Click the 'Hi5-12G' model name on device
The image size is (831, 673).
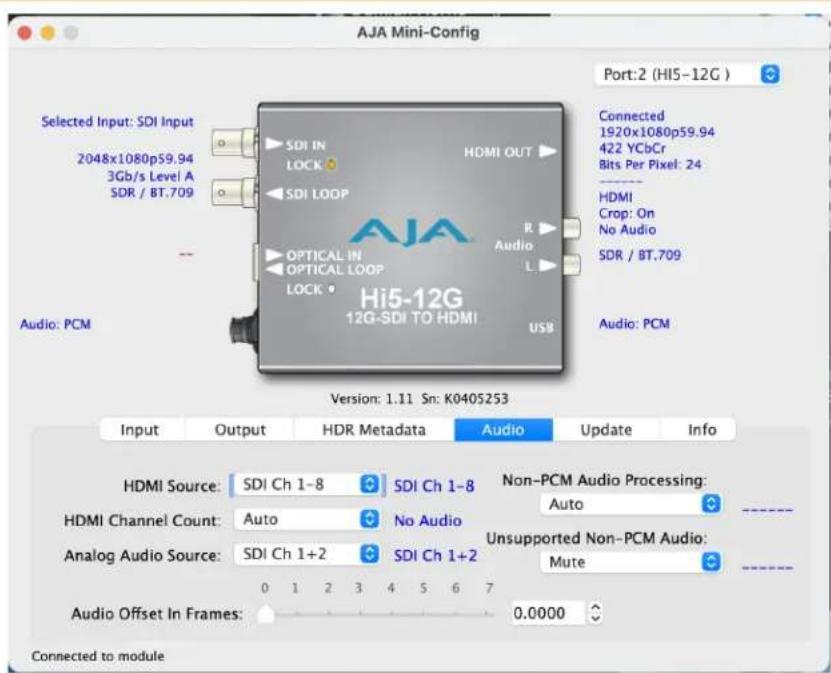(411, 298)
